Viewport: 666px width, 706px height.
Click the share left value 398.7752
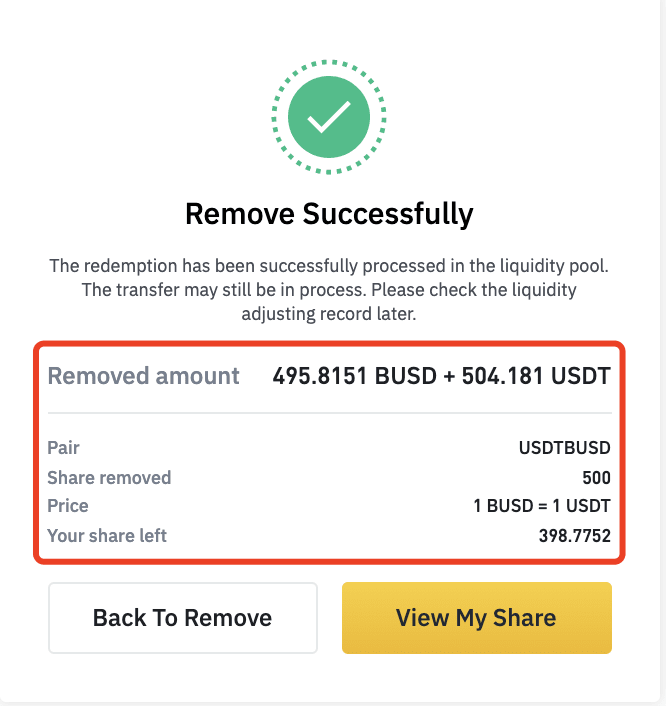tap(575, 536)
